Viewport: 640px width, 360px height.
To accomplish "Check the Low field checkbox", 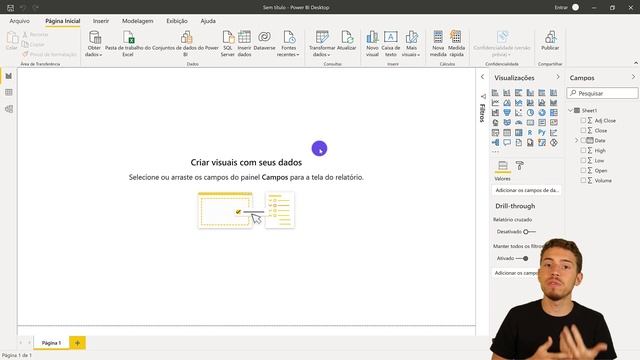I will 583,160.
